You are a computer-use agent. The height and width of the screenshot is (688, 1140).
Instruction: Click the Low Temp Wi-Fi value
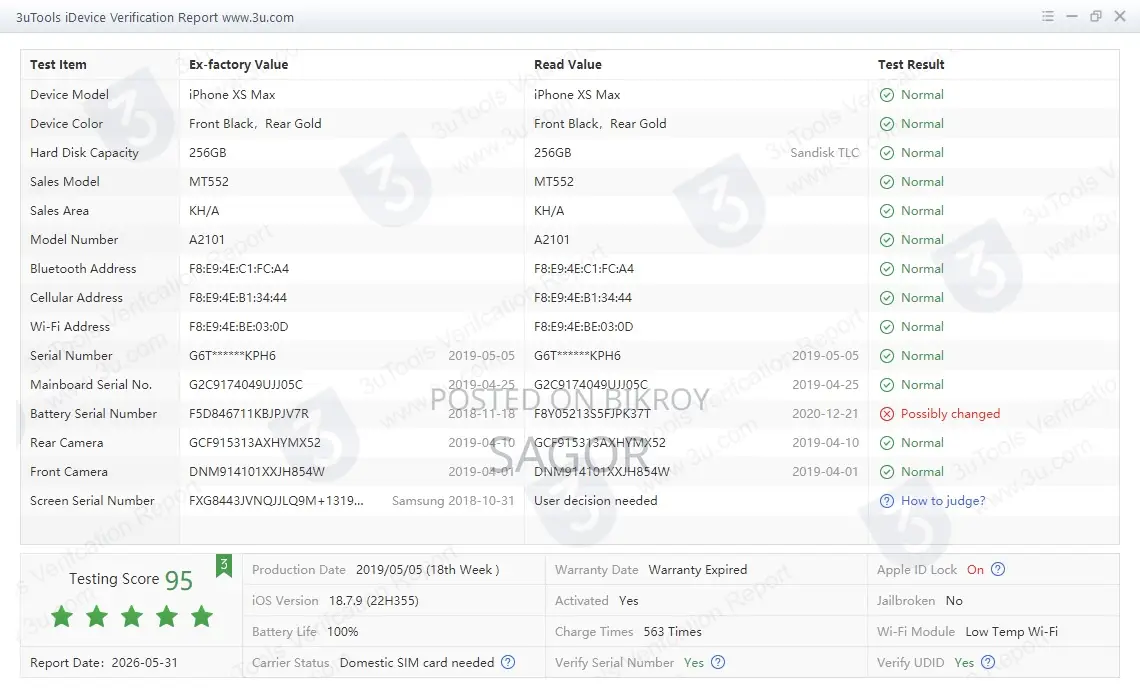[1011, 631]
